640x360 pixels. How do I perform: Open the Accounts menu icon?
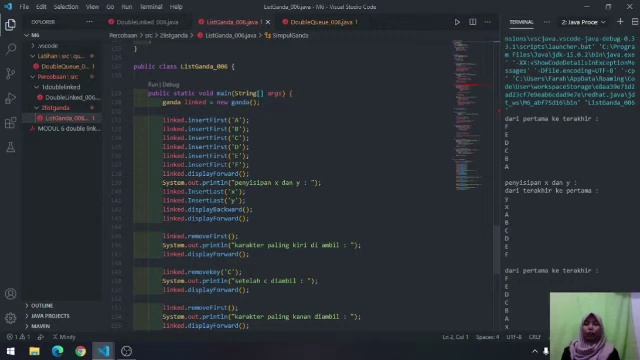point(11,294)
